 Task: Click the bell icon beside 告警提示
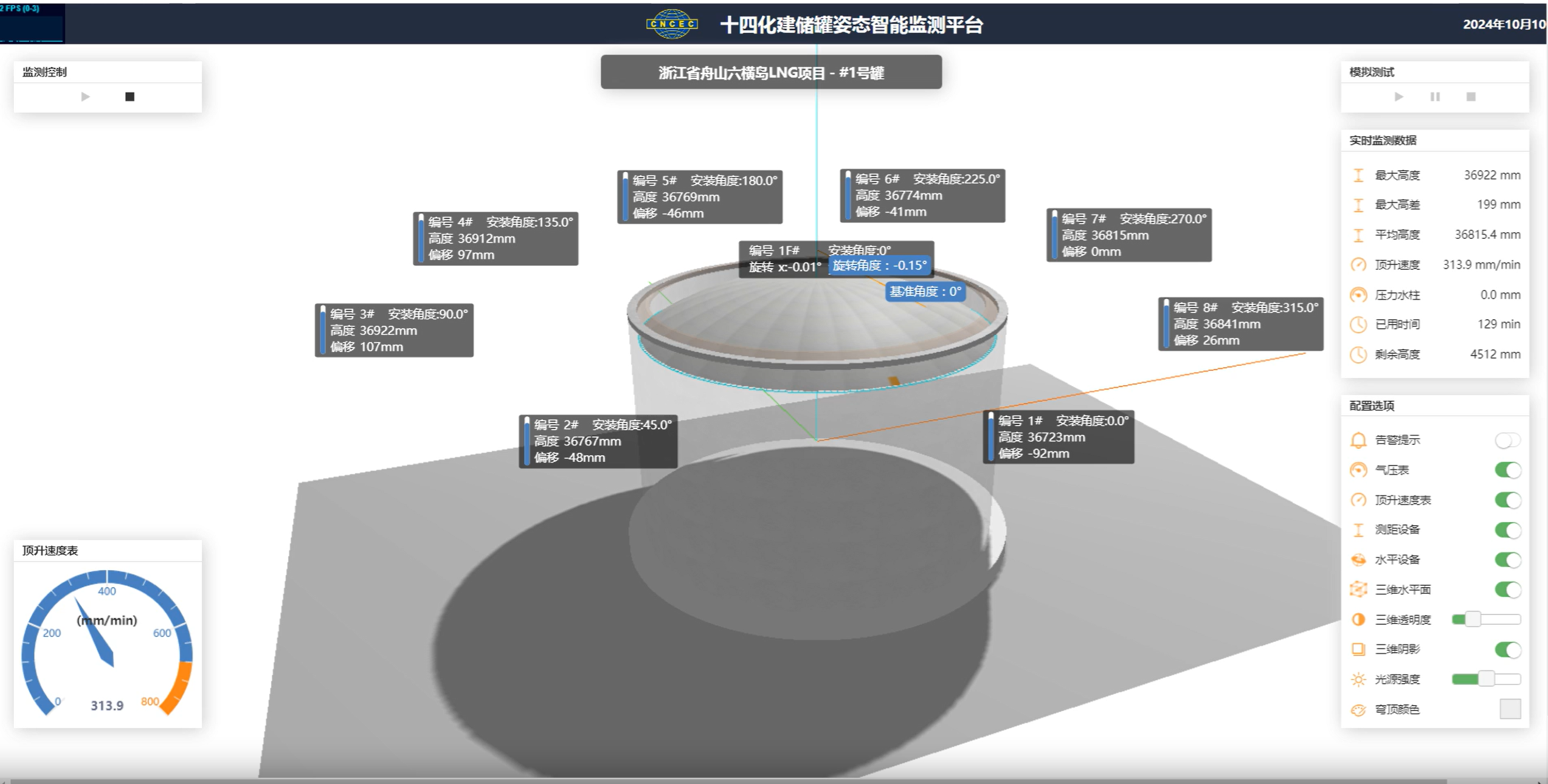pos(1358,440)
